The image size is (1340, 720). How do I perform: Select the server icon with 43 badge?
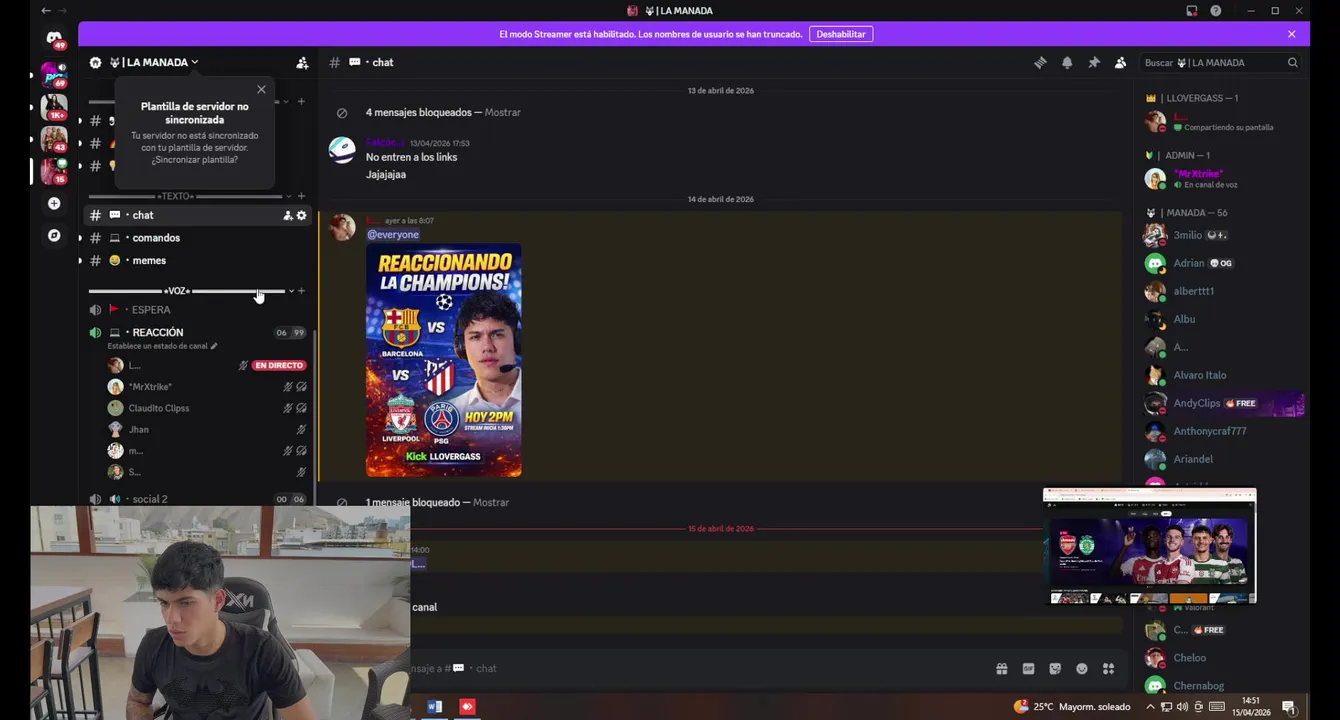54,139
